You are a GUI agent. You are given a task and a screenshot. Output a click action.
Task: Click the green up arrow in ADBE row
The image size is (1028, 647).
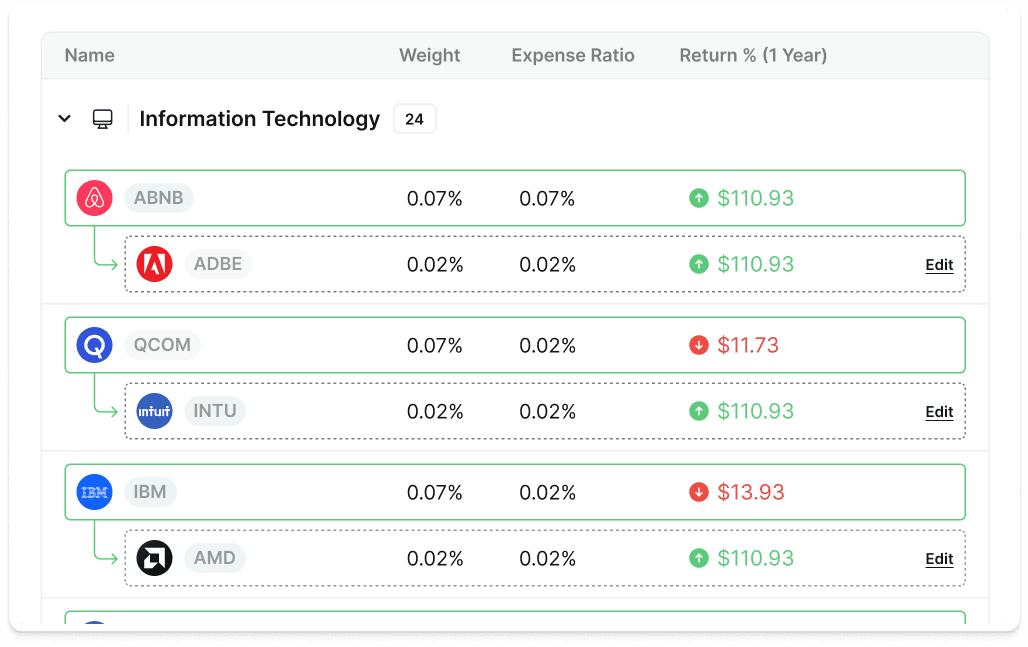(699, 264)
